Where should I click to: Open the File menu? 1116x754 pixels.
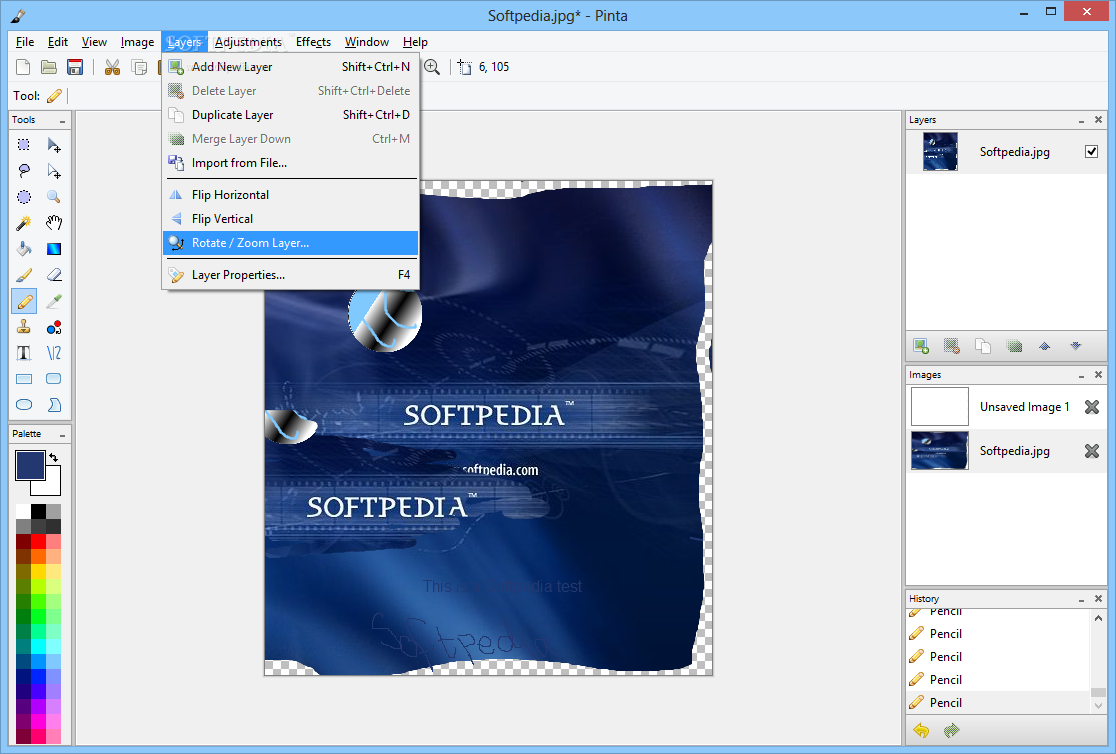[25, 42]
